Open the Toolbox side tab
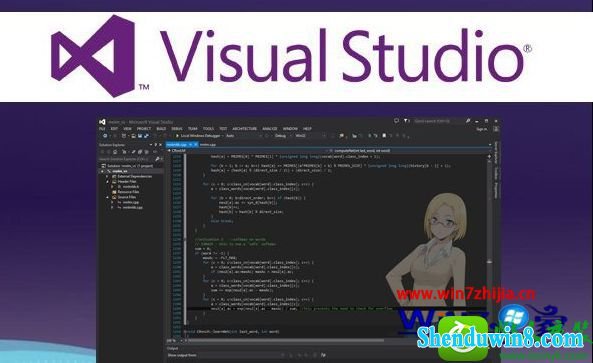The height and width of the screenshot is (363, 593). tap(496, 174)
